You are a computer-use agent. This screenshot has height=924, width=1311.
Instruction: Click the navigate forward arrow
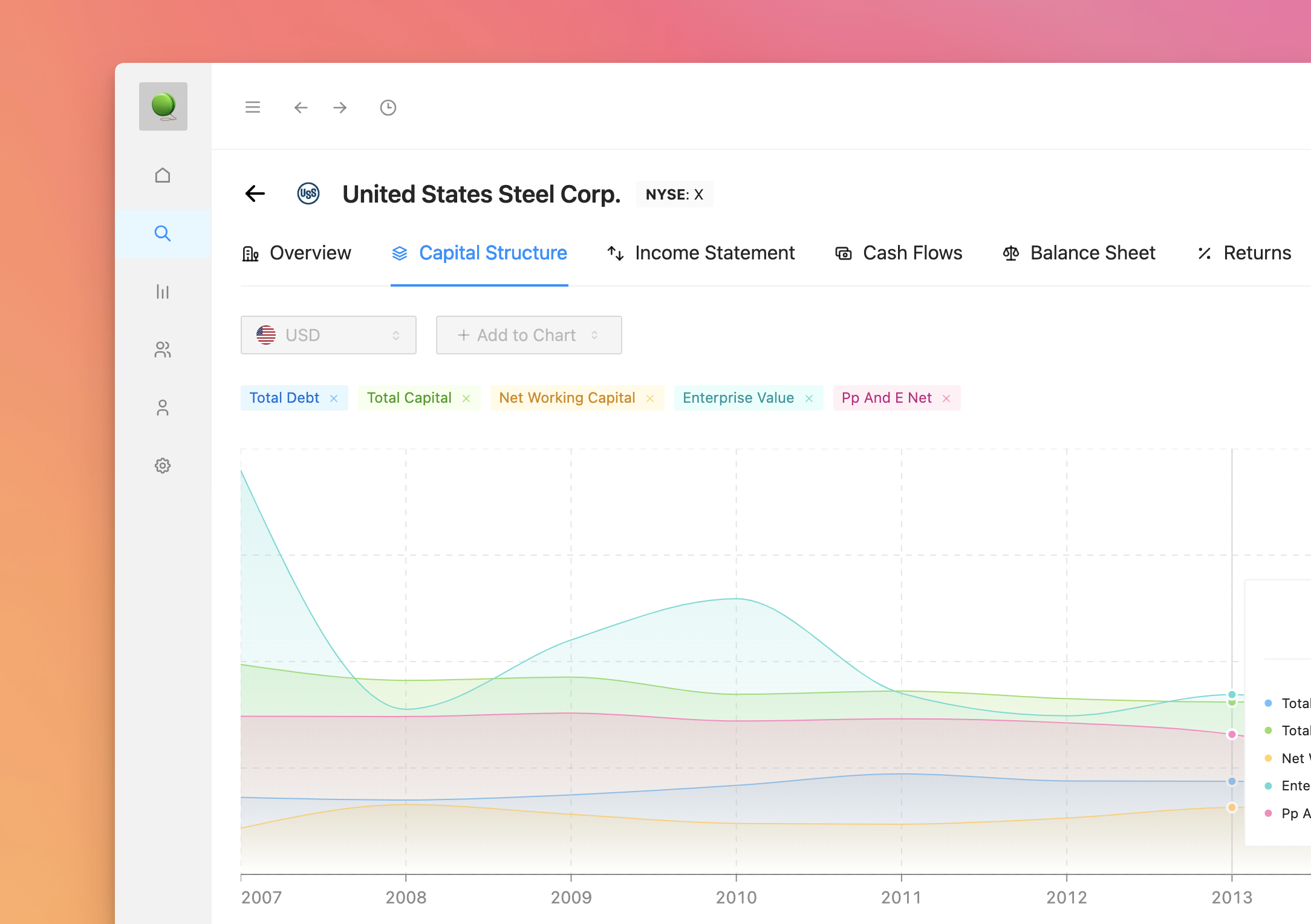(340, 108)
